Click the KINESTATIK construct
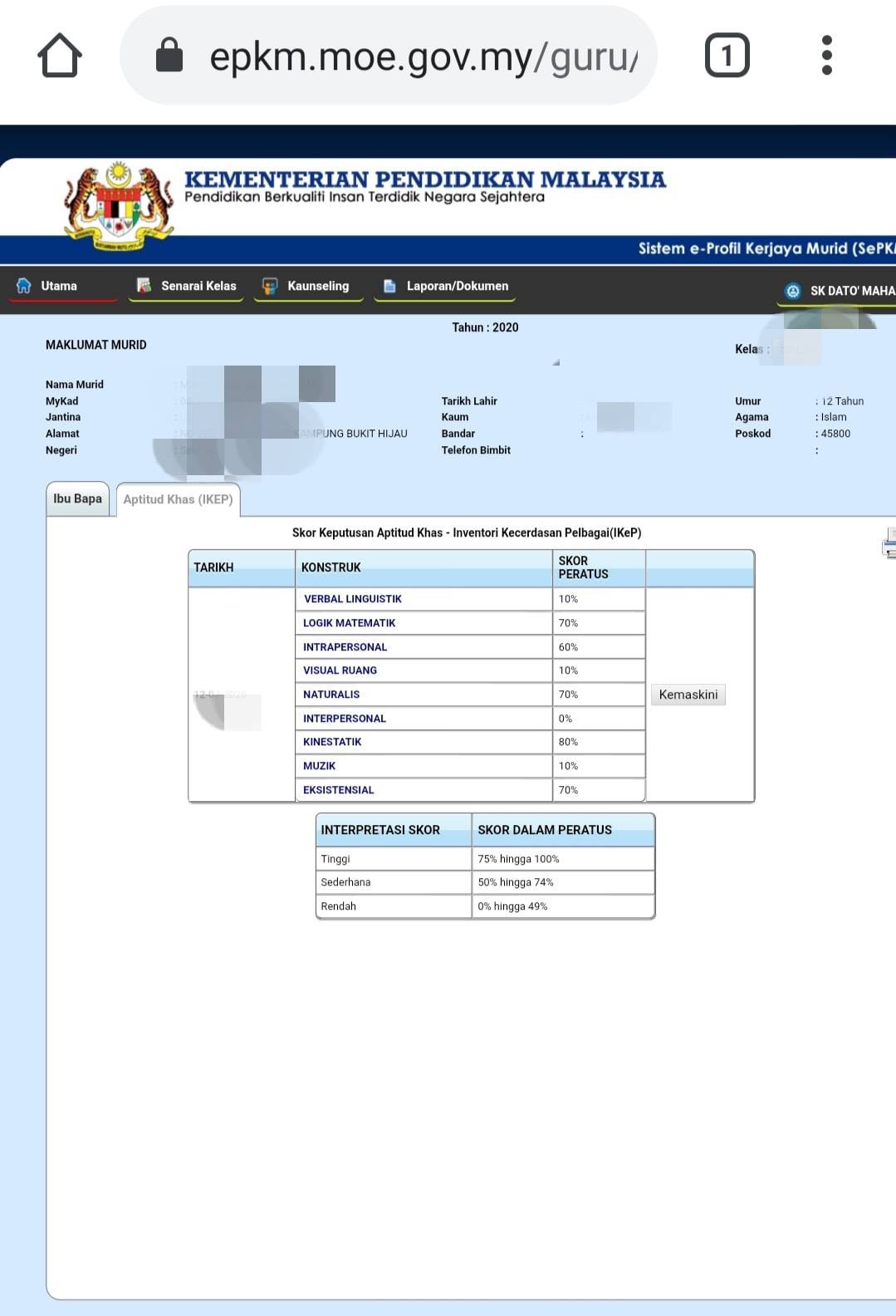 pyautogui.click(x=332, y=742)
